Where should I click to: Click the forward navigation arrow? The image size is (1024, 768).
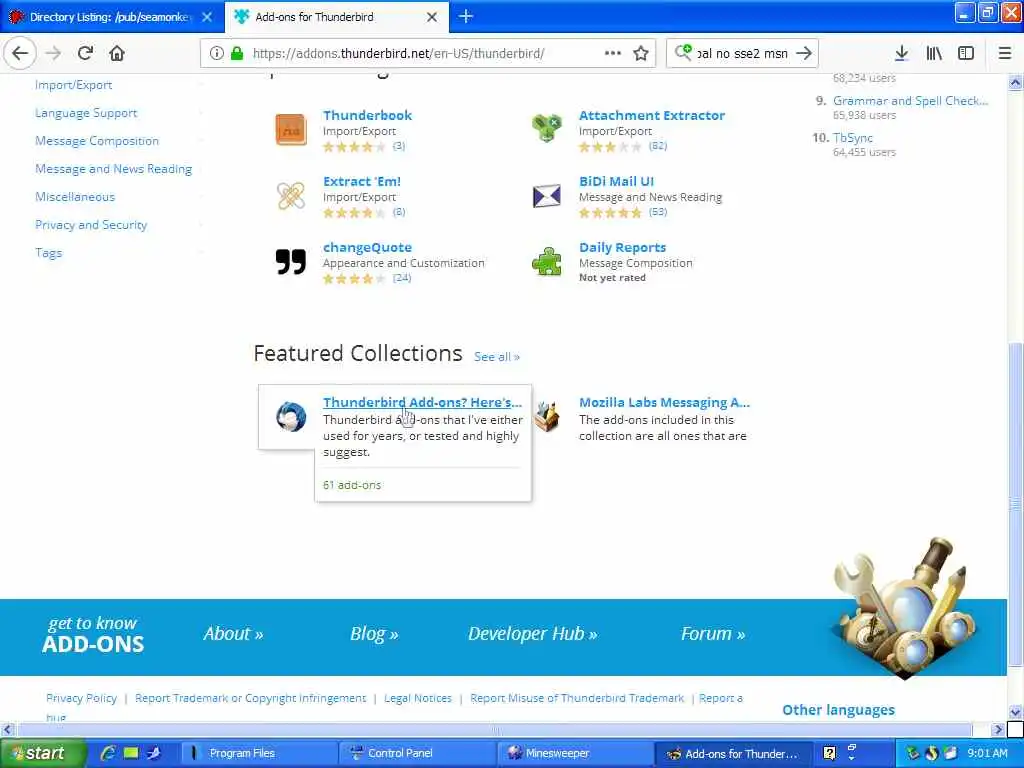coord(54,54)
